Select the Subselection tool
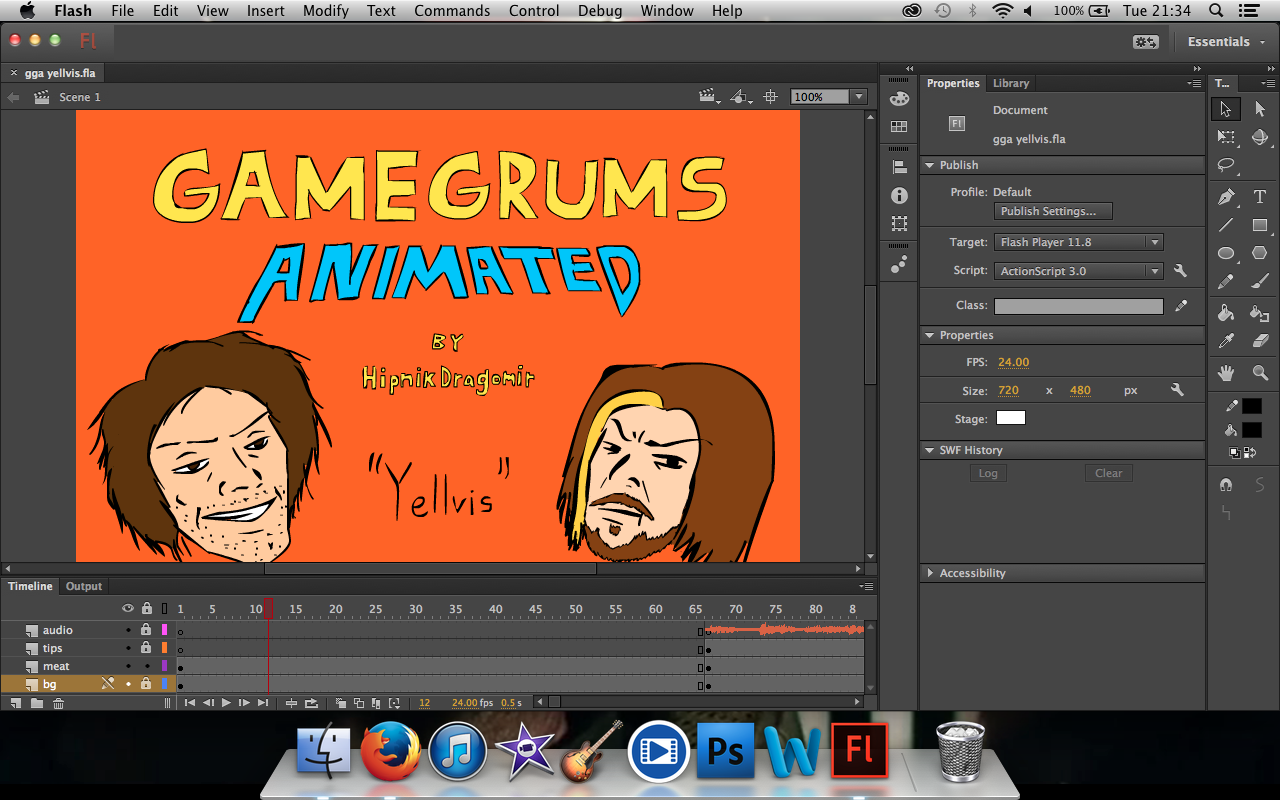 (x=1260, y=108)
